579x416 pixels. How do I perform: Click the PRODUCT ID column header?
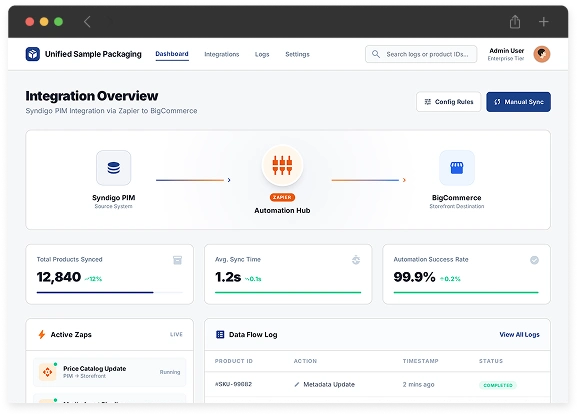pyautogui.click(x=234, y=361)
